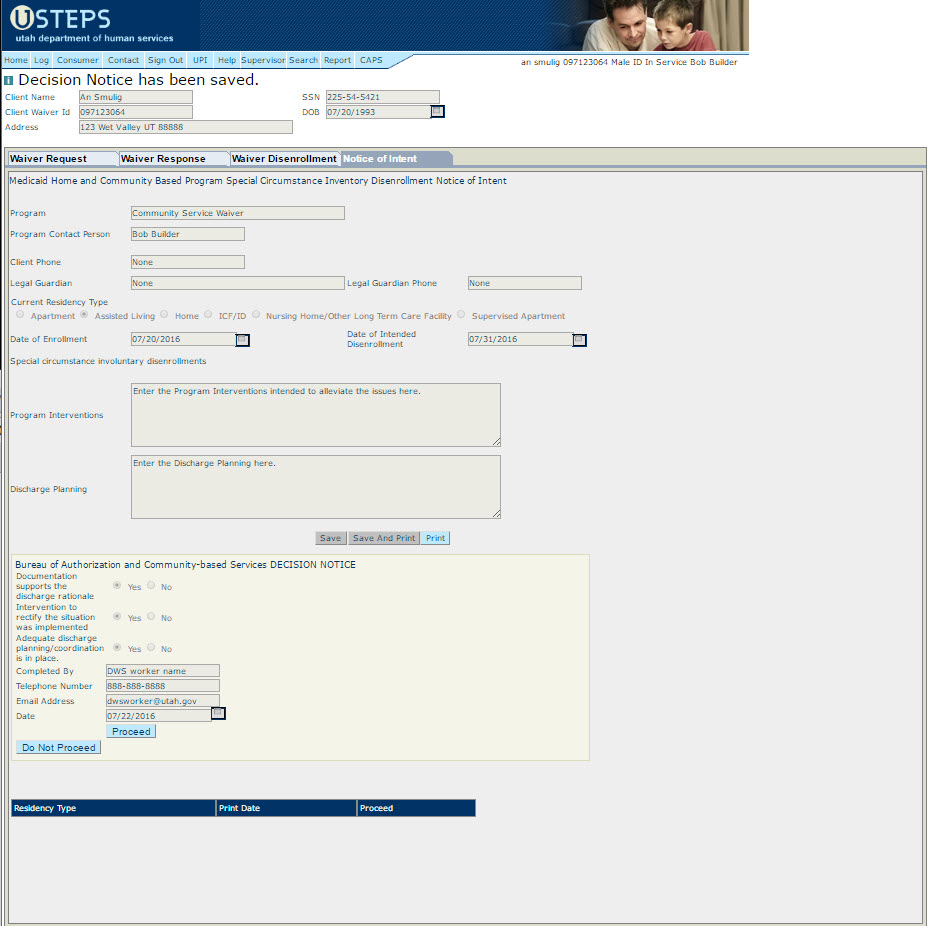The image size is (941, 926).
Task: Select Nursing Home/Other Long Term Care Facility radio
Action: pos(256,314)
